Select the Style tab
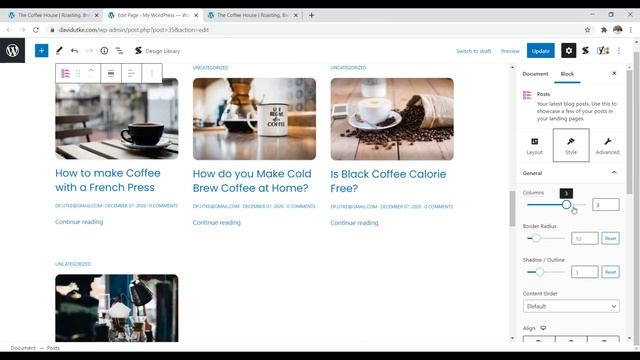Screen dimensions: 640x360 571,145
